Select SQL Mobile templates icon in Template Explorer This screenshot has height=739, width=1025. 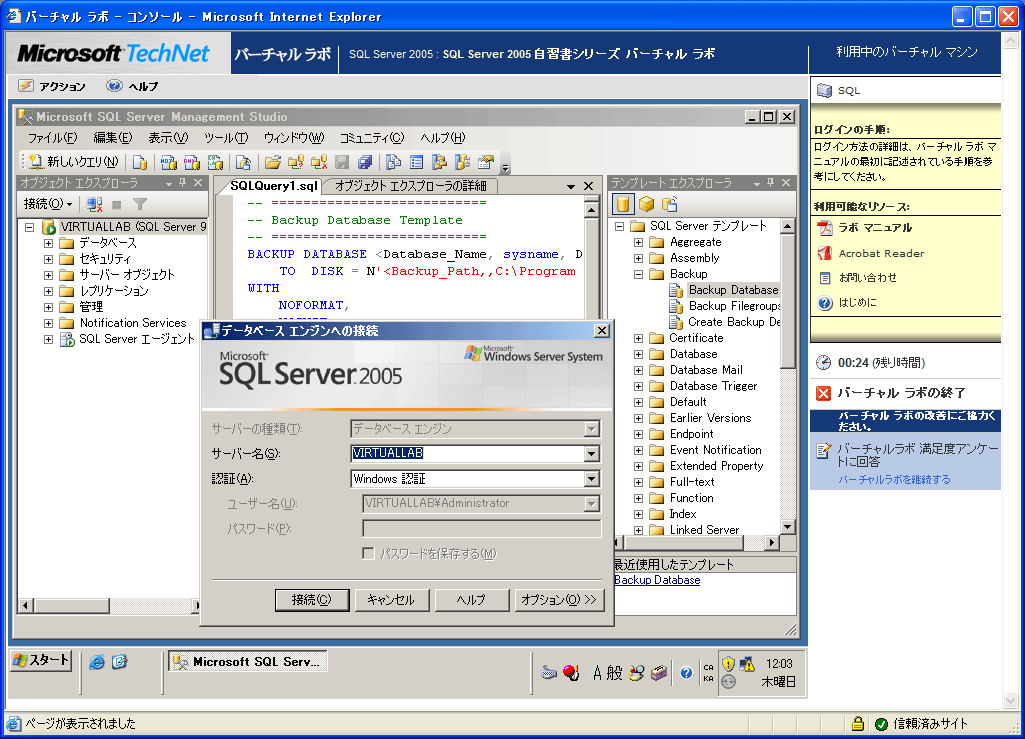point(669,204)
